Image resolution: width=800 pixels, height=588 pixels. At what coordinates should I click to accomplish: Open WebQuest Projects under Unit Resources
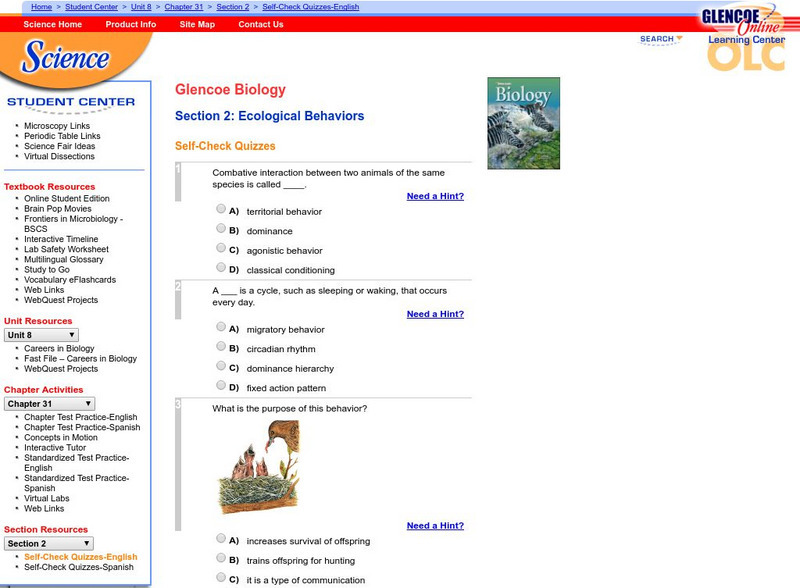61,369
